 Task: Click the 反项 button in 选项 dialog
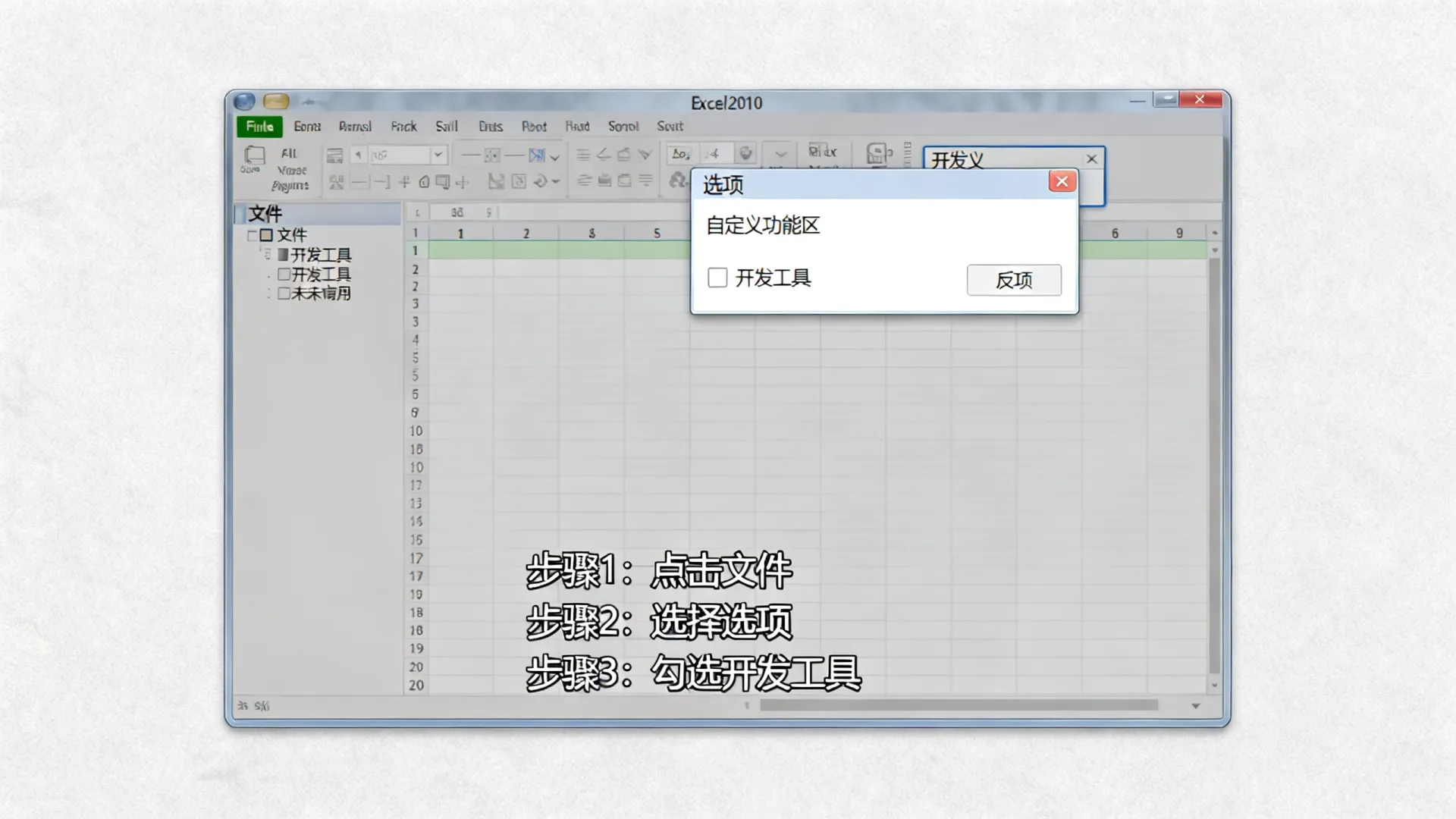click(1014, 280)
